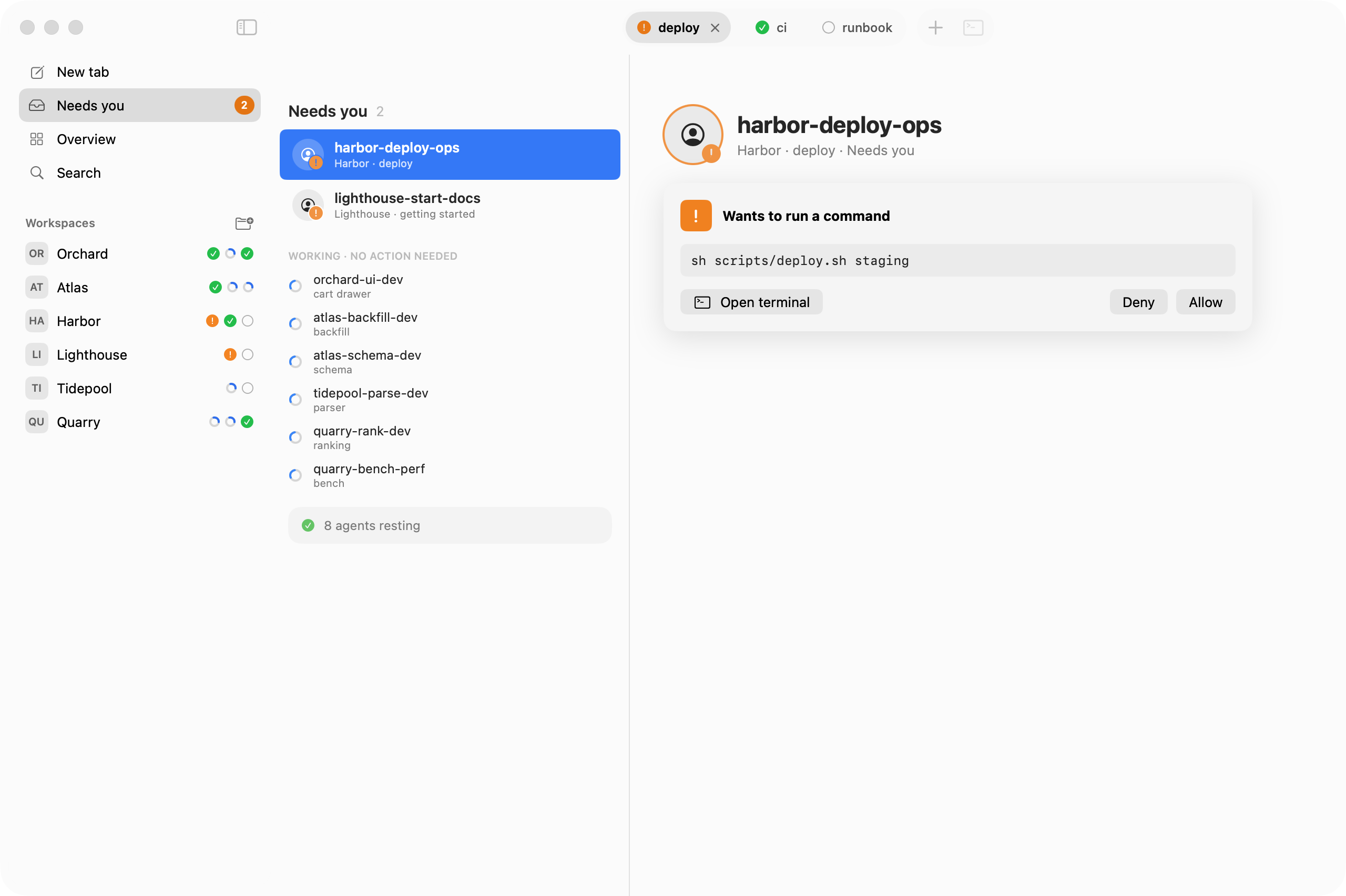Allow the deploy.sh command
Screen dimensions: 1346x896
(1205, 302)
